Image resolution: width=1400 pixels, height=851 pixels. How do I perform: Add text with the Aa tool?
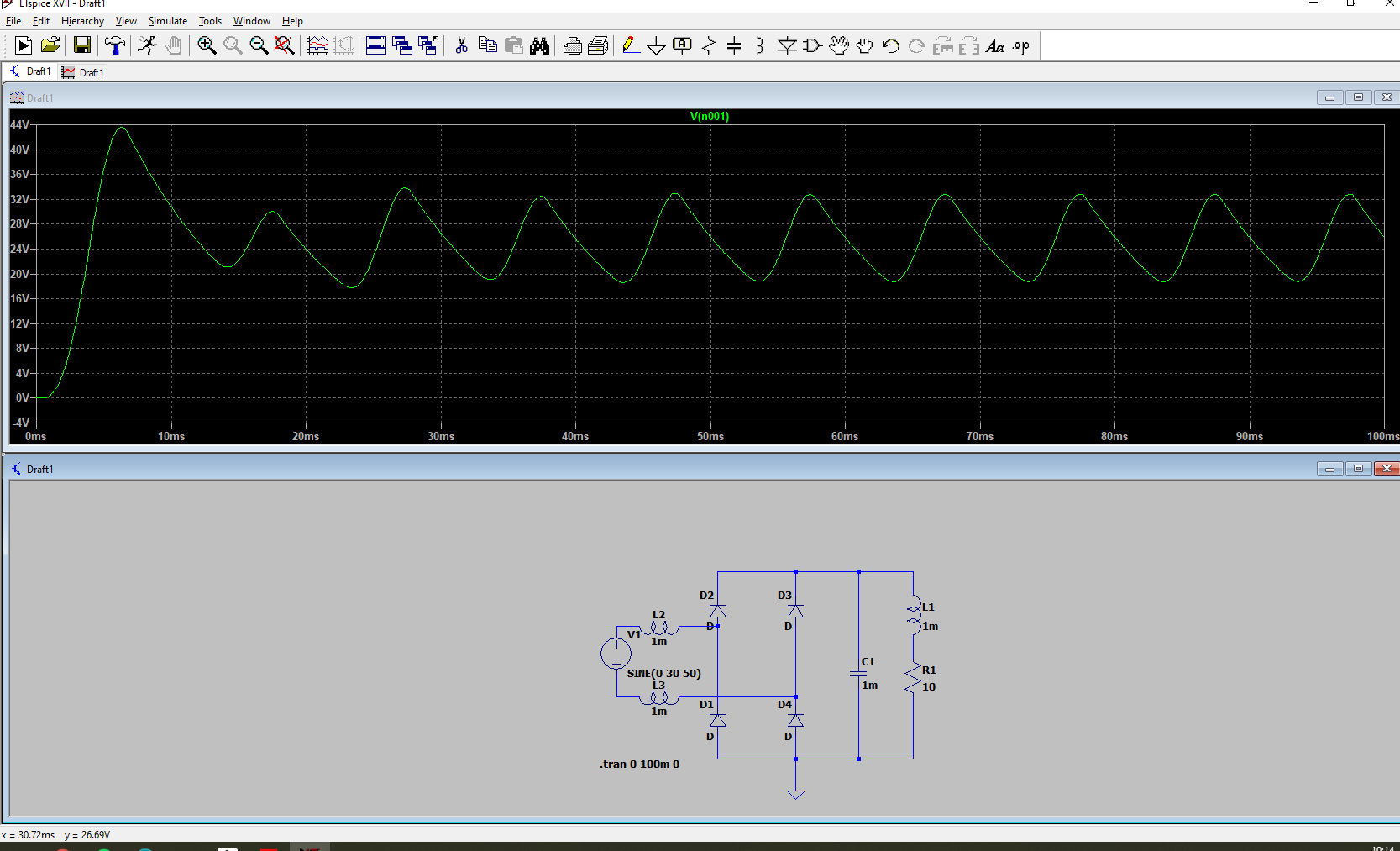pos(995,46)
